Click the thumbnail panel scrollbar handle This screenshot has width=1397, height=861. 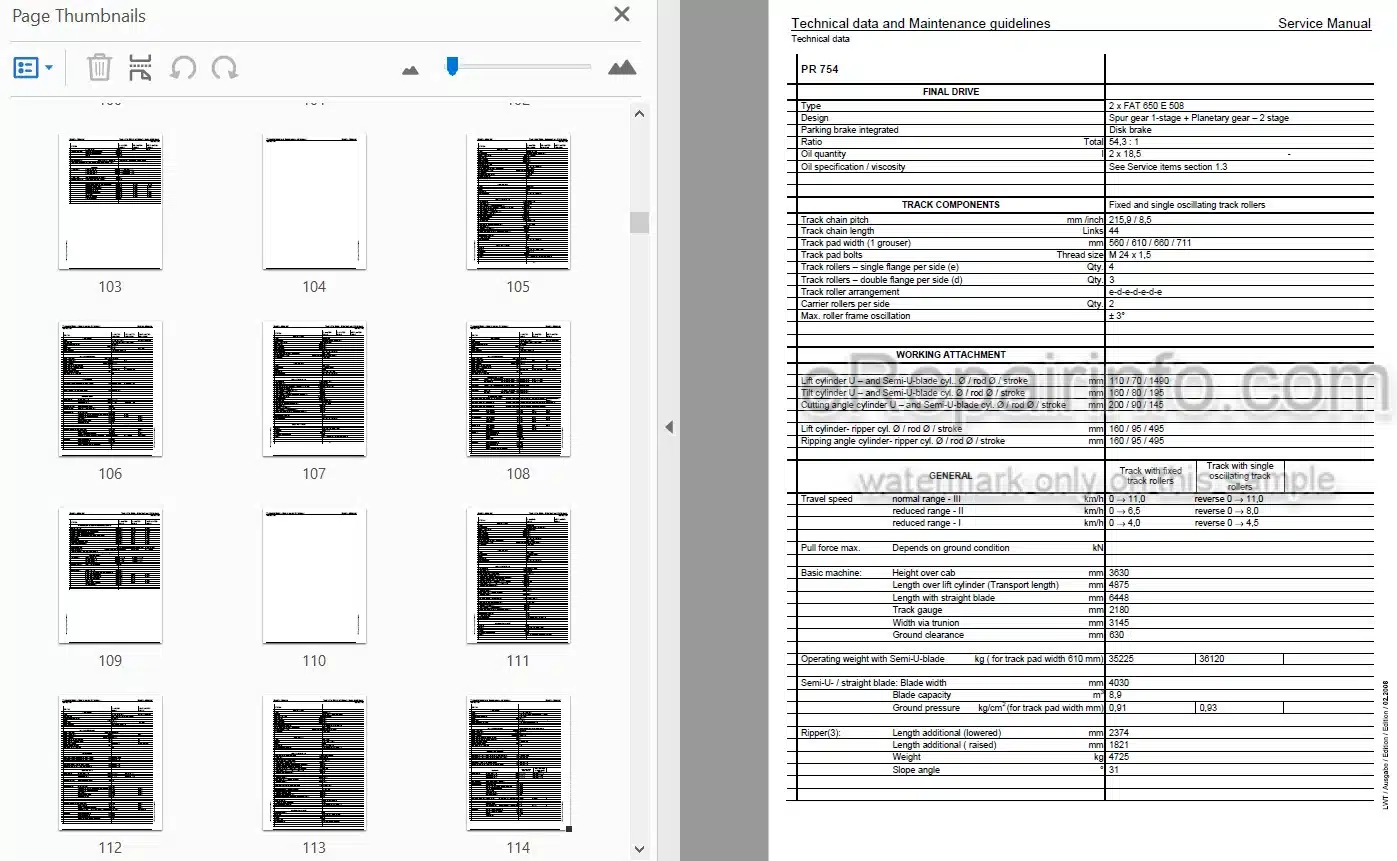coord(640,222)
